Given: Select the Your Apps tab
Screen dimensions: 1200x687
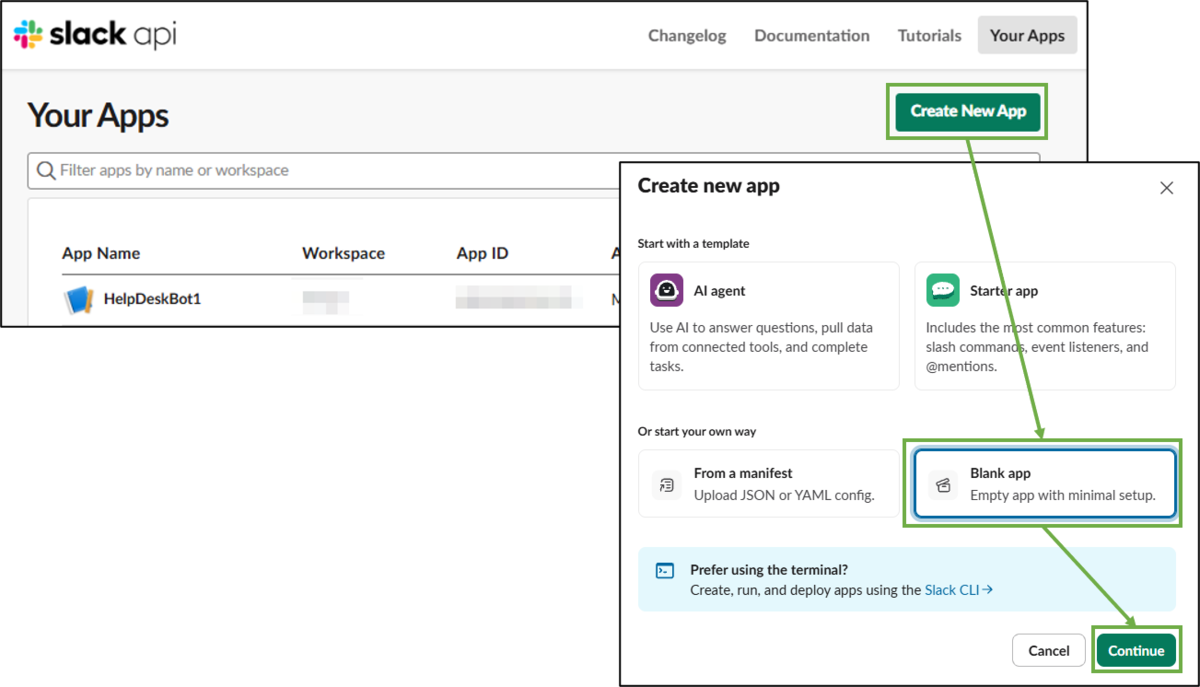Looking at the screenshot, I should point(1027,35).
